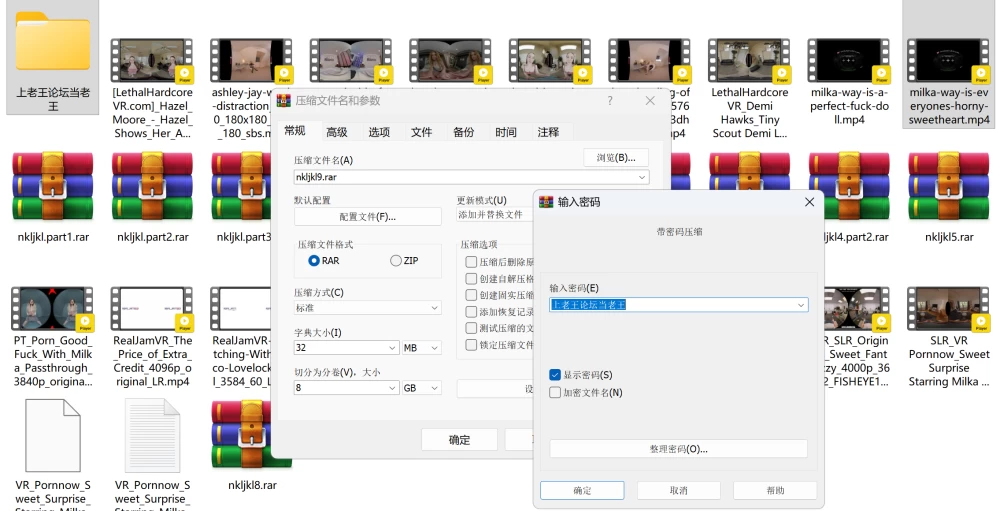
Task: Switch to the 选项 tab
Action: click(x=379, y=132)
